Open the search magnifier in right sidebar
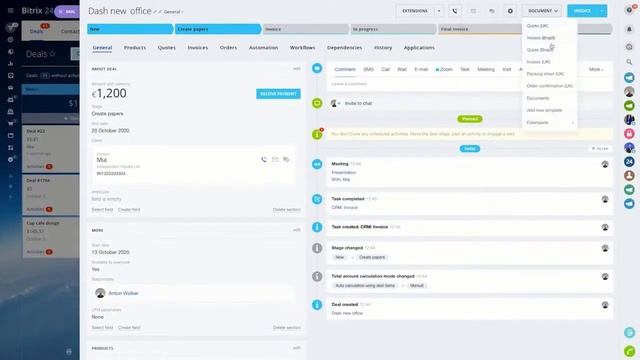Image resolution: width=640 pixels, height=360 pixels. click(629, 62)
